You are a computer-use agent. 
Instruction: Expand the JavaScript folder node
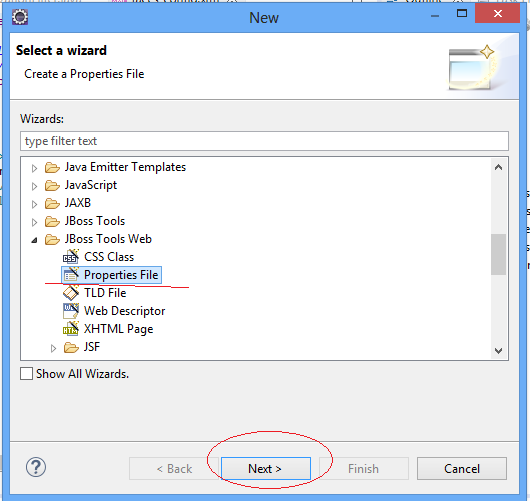point(34,186)
